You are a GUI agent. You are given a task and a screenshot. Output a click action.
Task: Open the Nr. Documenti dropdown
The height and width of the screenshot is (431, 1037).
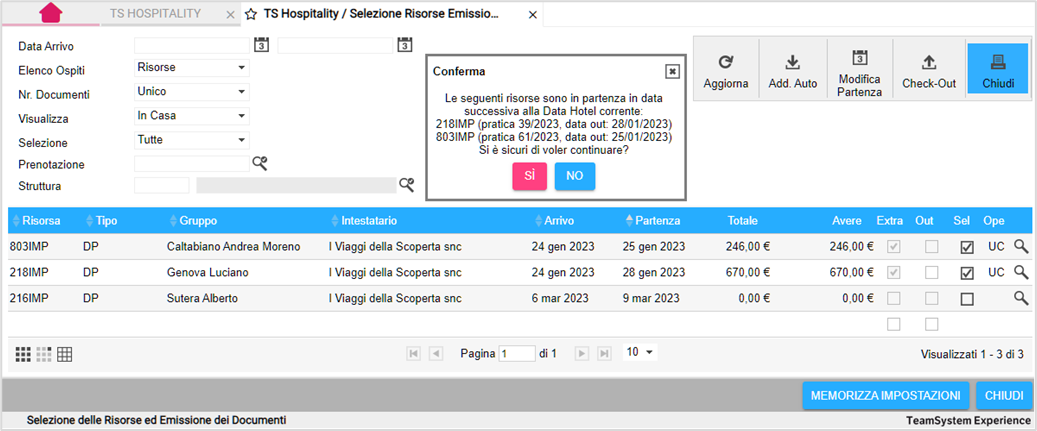[x=192, y=92]
